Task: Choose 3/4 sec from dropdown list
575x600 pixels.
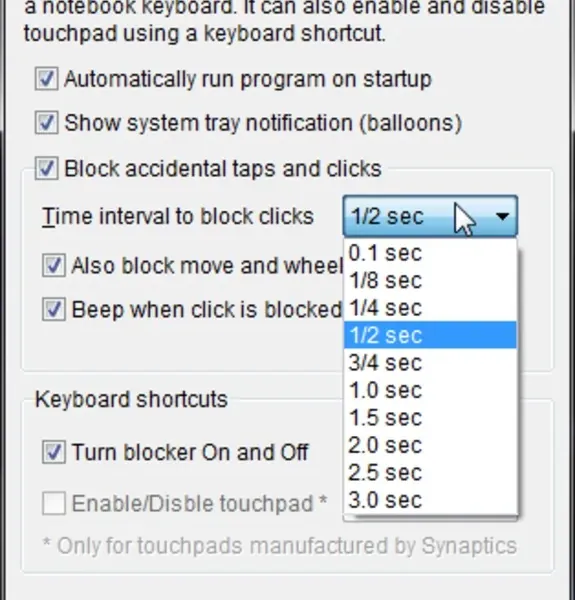Action: tap(430, 362)
